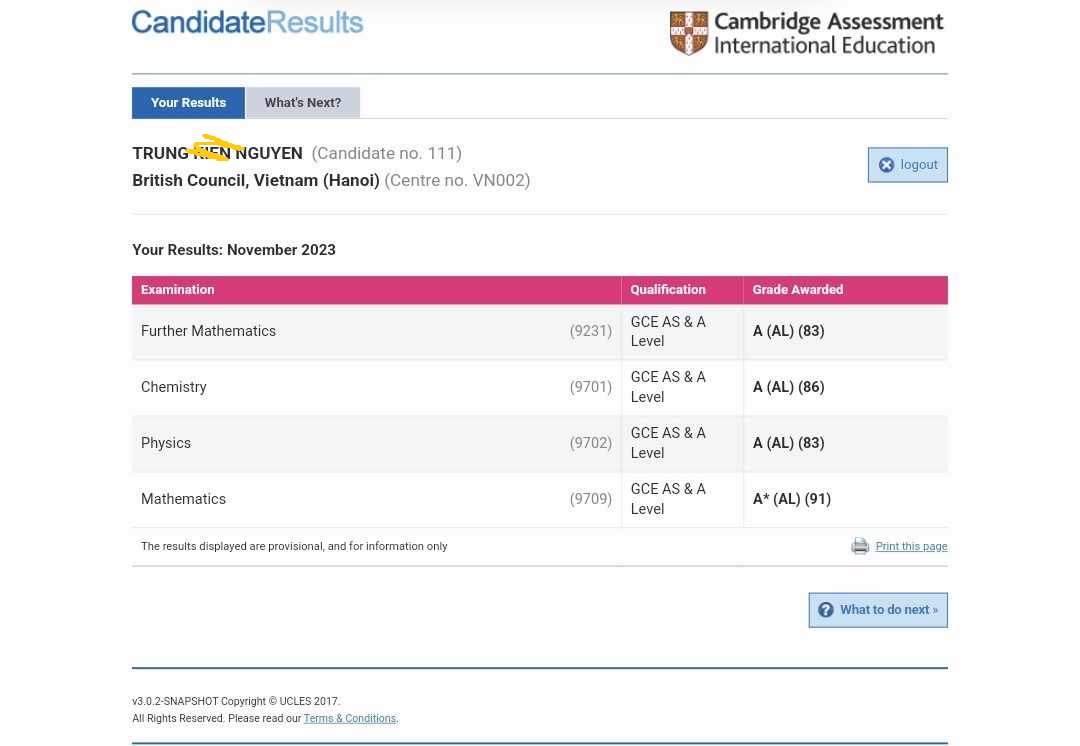Click the logout X icon
Image resolution: width=1080 pixels, height=746 pixels.
click(886, 165)
